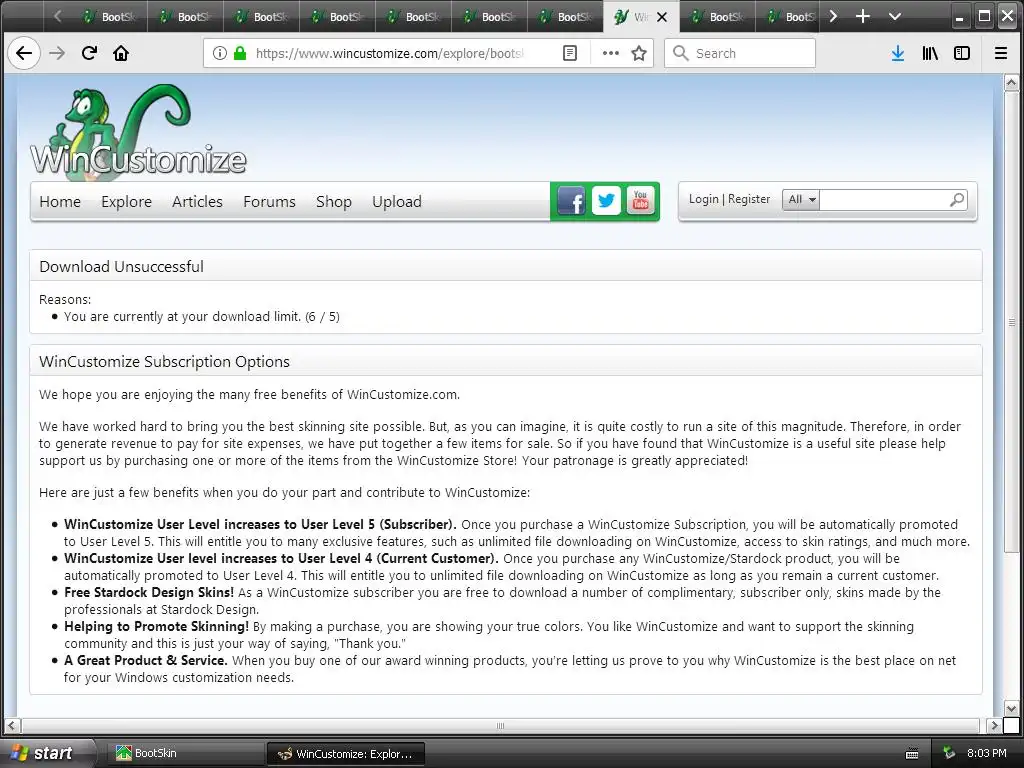Open the browser home page

pyautogui.click(x=121, y=53)
